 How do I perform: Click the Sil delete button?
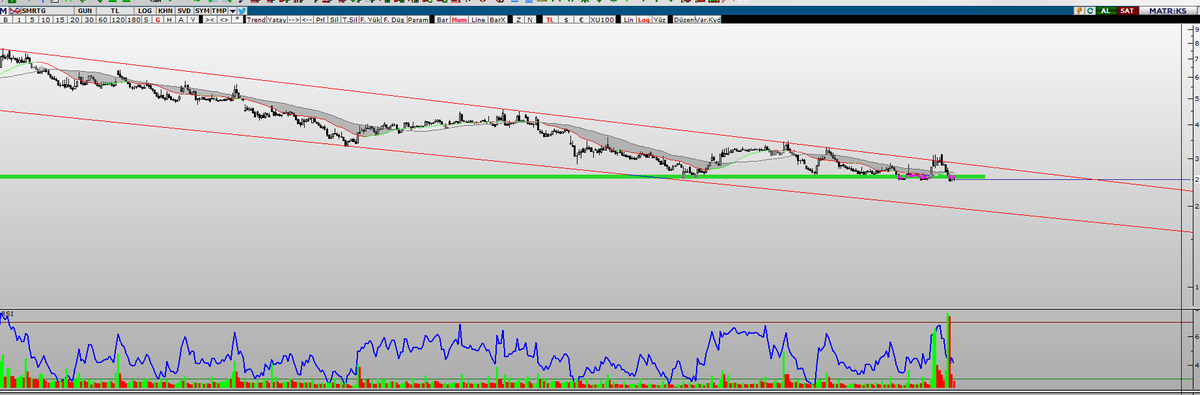point(335,20)
